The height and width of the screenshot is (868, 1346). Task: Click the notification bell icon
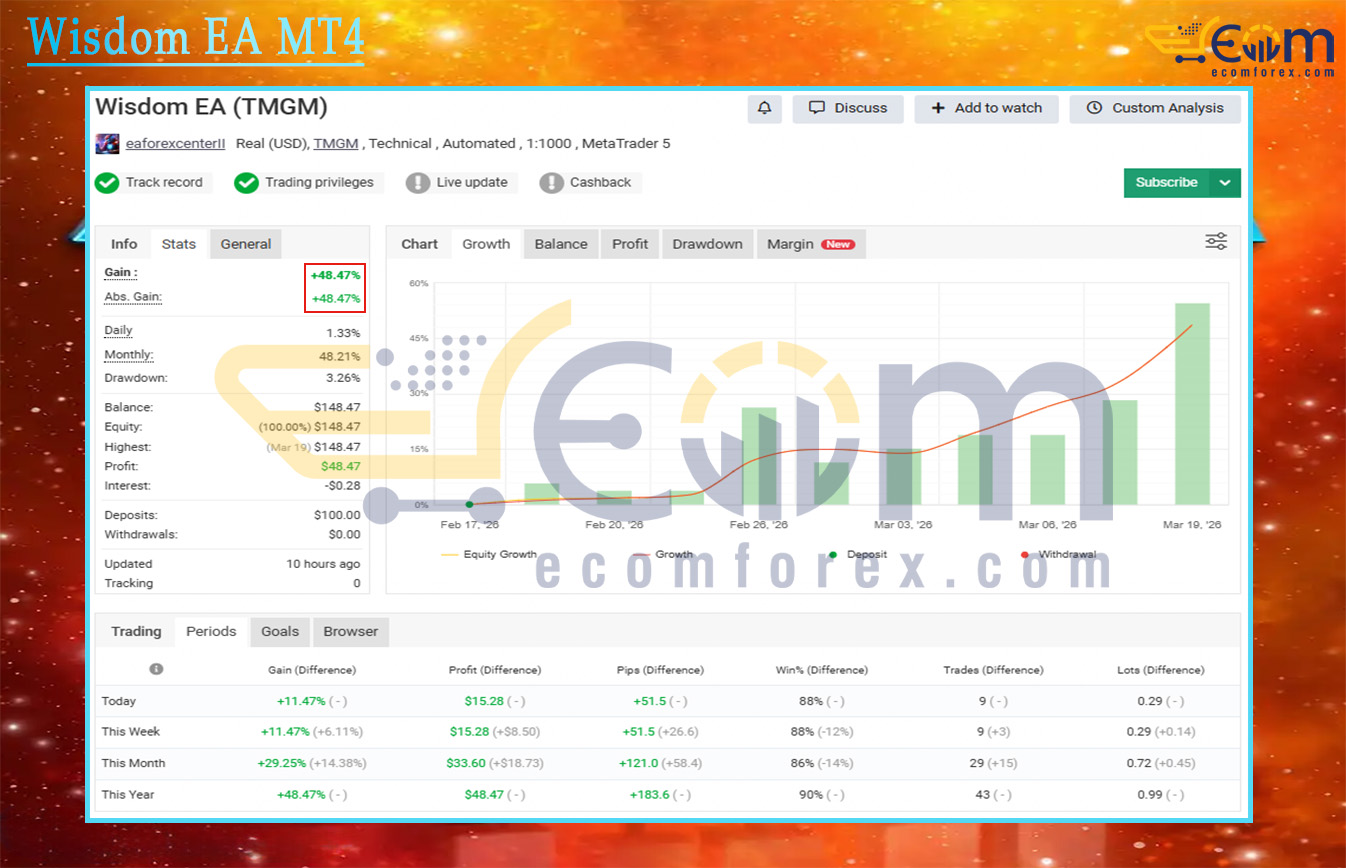pos(764,108)
